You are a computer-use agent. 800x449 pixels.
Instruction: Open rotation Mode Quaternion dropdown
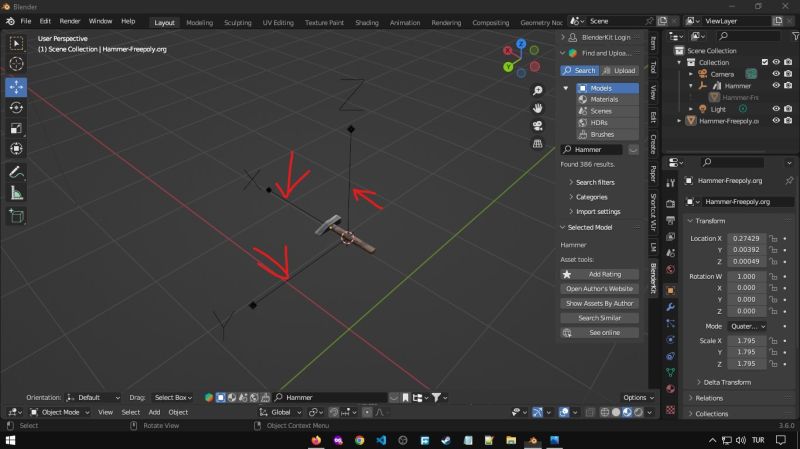click(747, 327)
